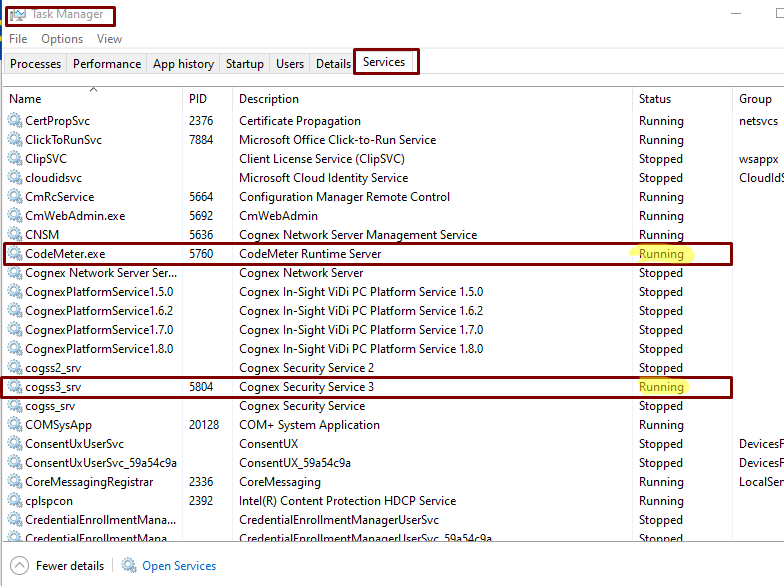The height and width of the screenshot is (586, 784).
Task: Sort services by the Name column header
Action: (26, 99)
